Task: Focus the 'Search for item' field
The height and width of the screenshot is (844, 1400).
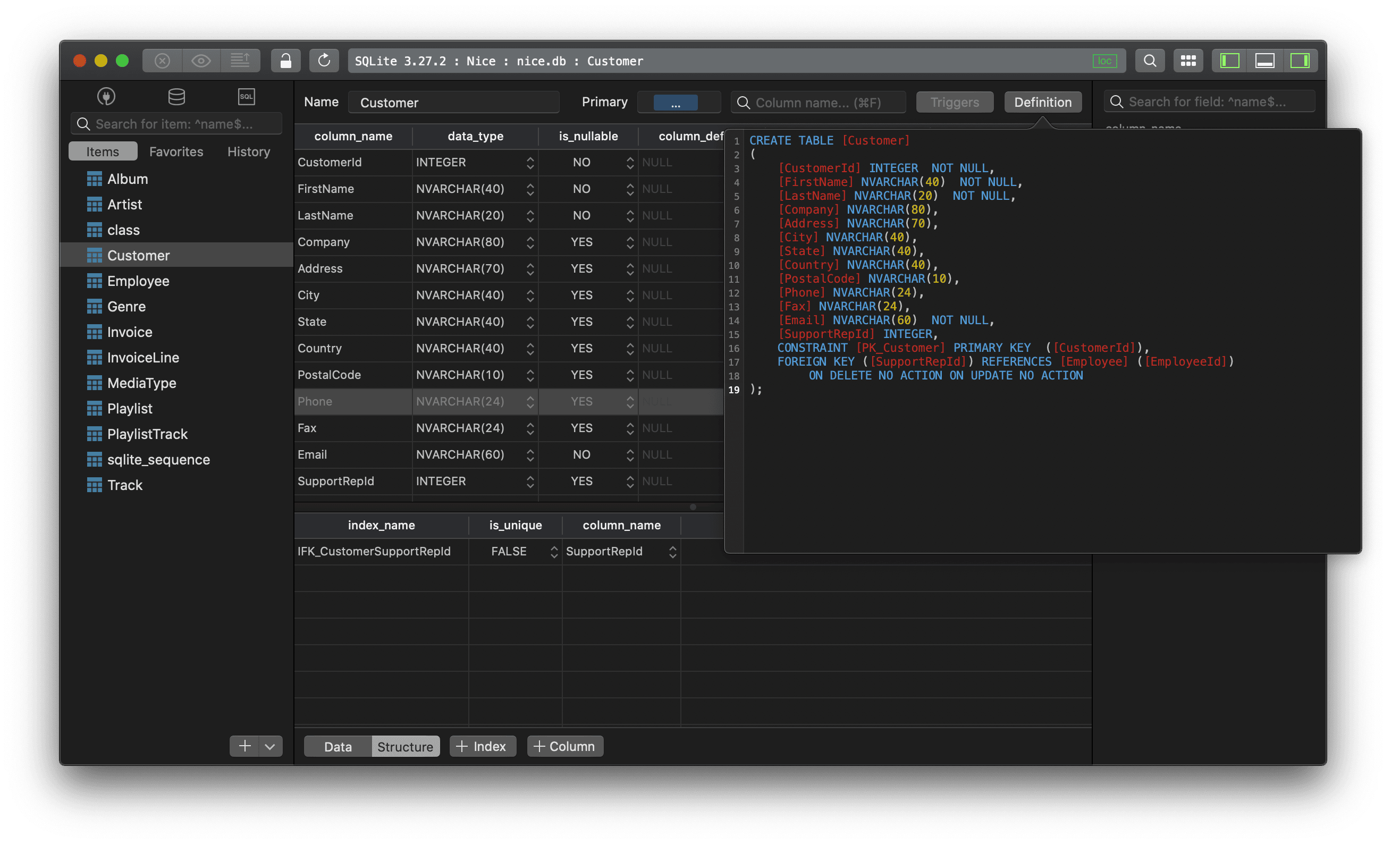Action: click(176, 124)
